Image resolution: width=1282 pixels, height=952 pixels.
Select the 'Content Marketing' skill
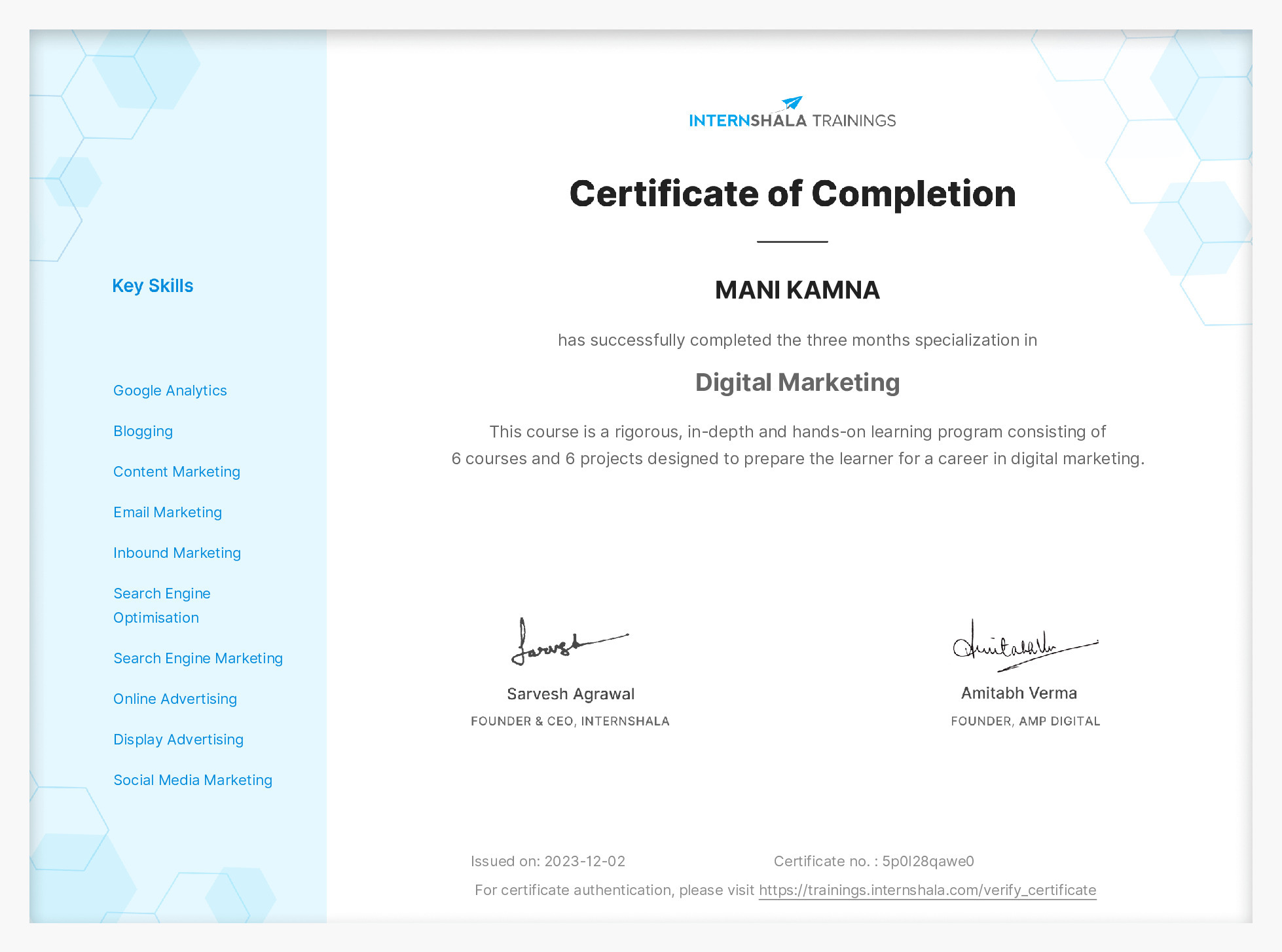177,472
